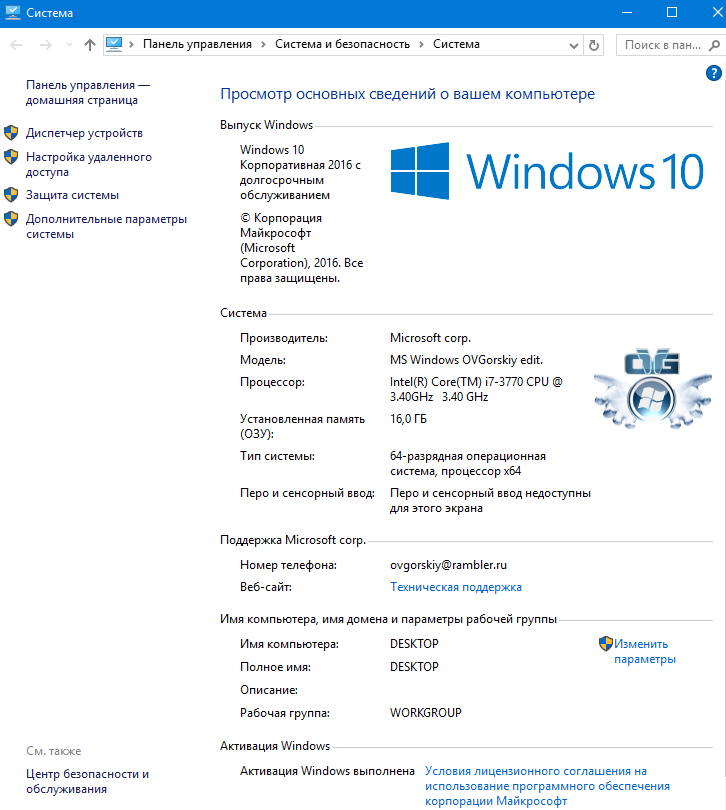This screenshot has height=810, width=726.
Task: Refresh the System page
Action: [x=594, y=45]
